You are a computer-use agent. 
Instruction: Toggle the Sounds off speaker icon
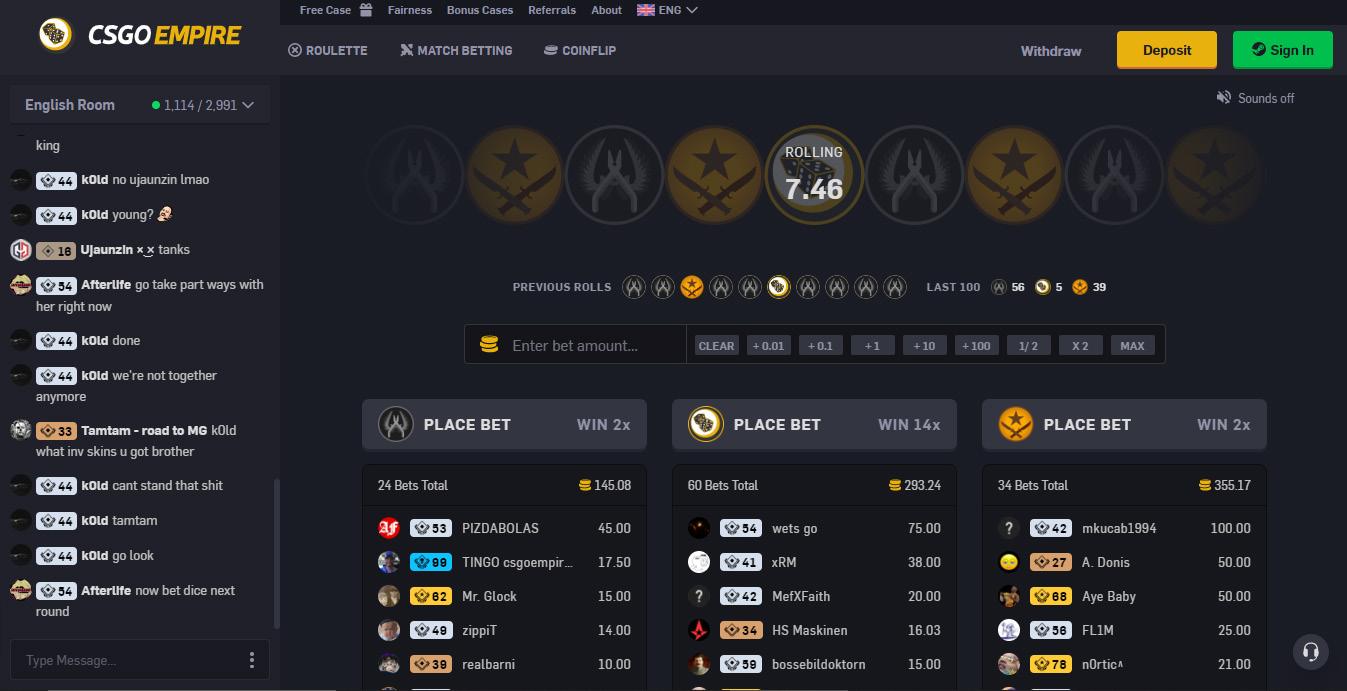point(1223,97)
